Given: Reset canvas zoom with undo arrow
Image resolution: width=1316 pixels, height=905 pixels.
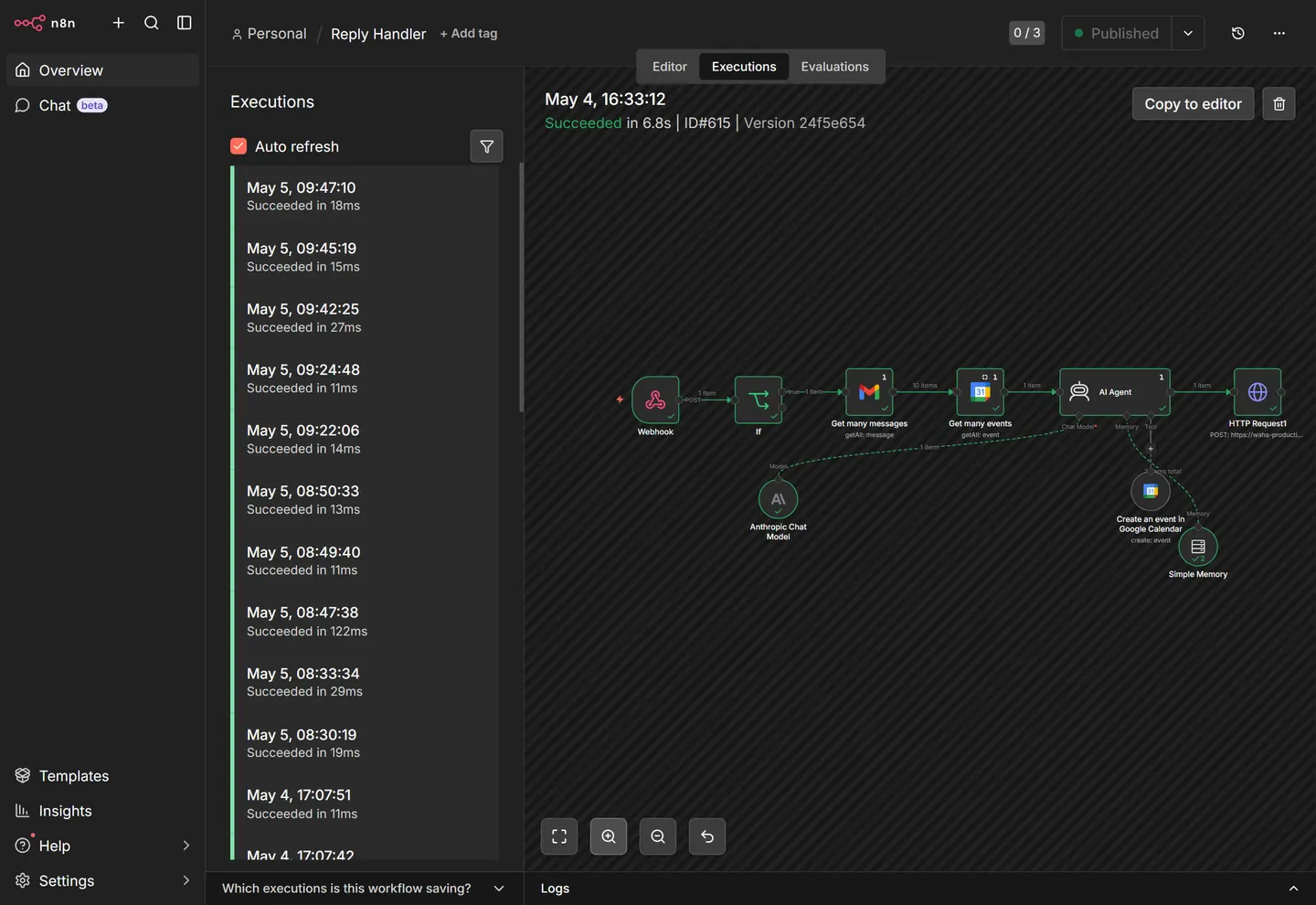Looking at the screenshot, I should pos(707,836).
